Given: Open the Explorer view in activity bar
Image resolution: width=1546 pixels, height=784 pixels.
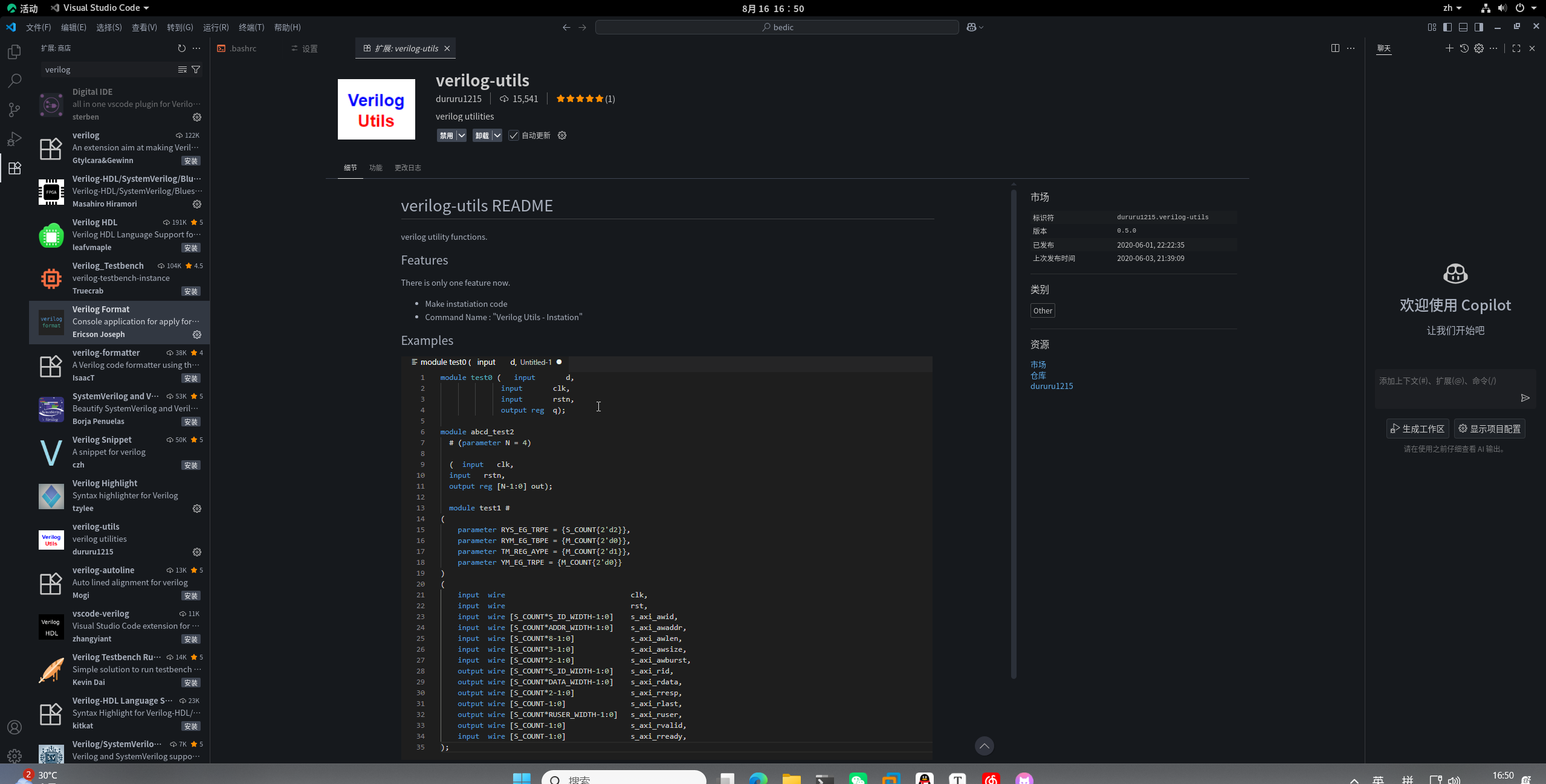Looking at the screenshot, I should 15,52.
